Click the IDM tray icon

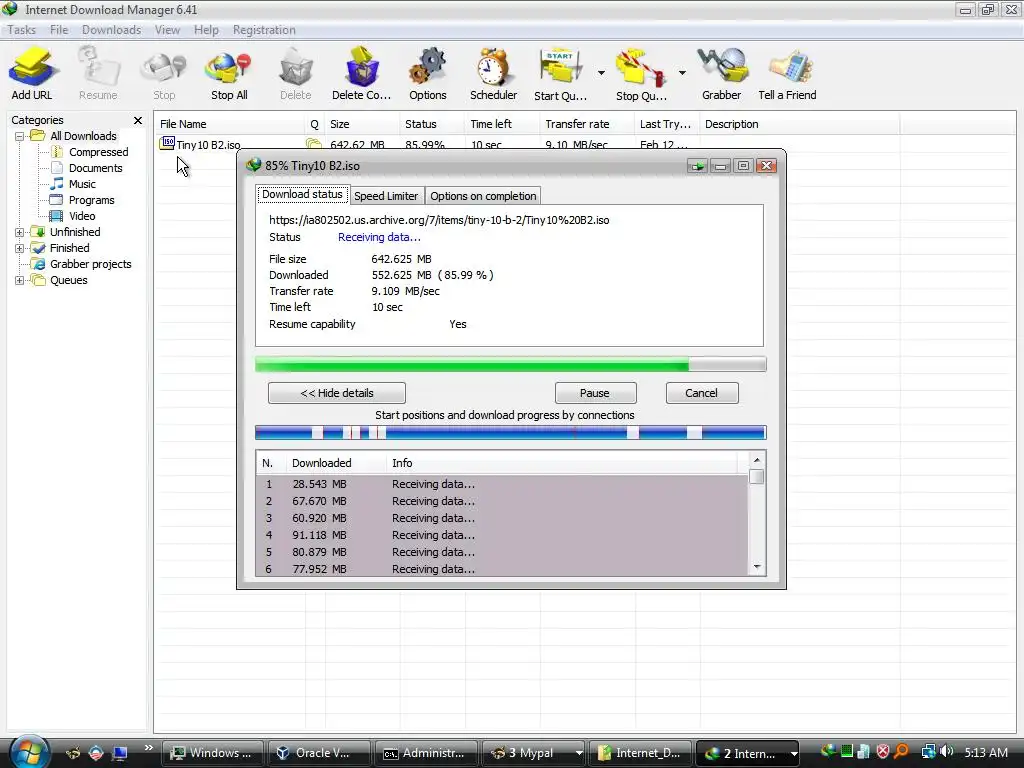(828, 752)
